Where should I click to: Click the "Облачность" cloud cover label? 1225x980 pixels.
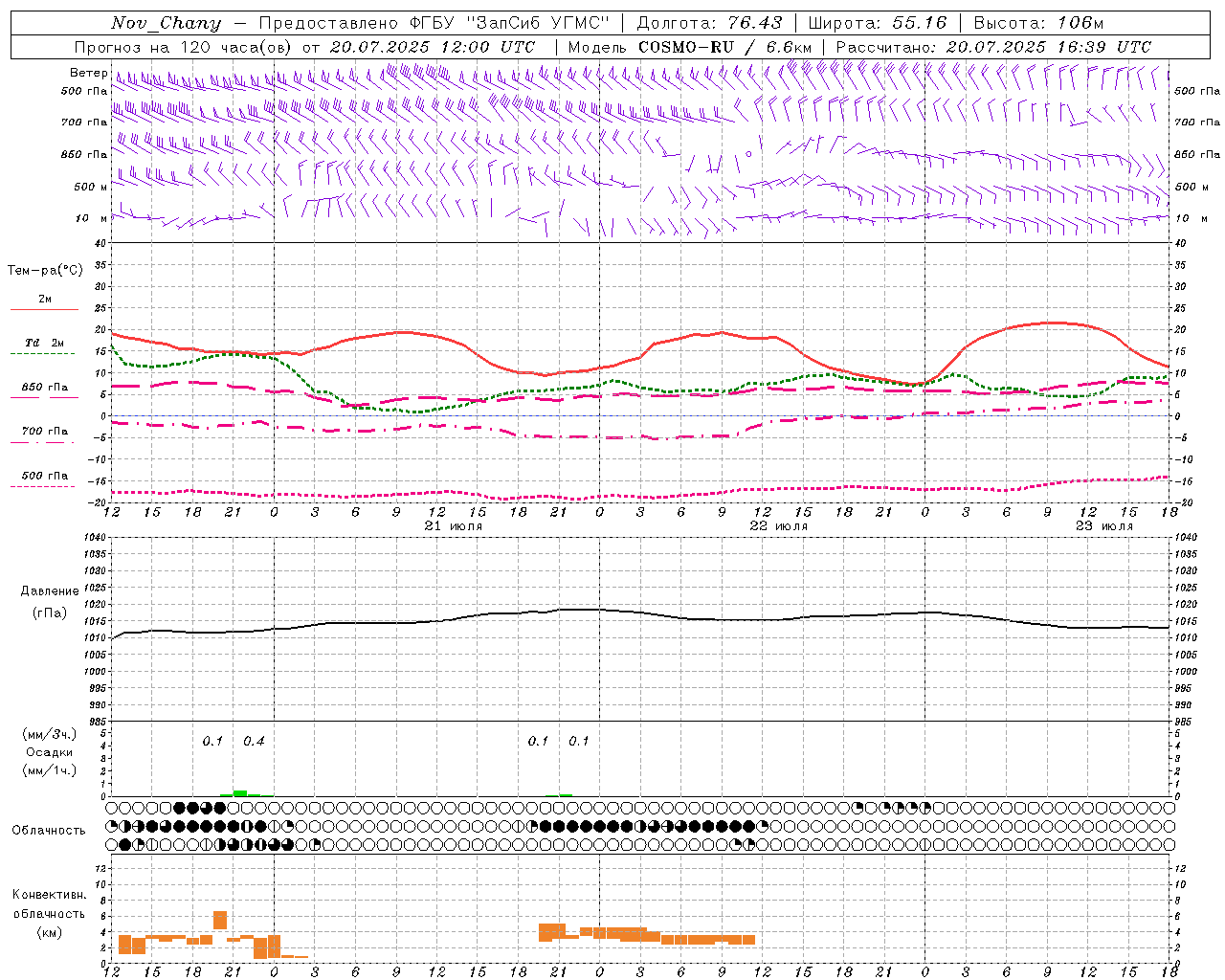tap(49, 831)
